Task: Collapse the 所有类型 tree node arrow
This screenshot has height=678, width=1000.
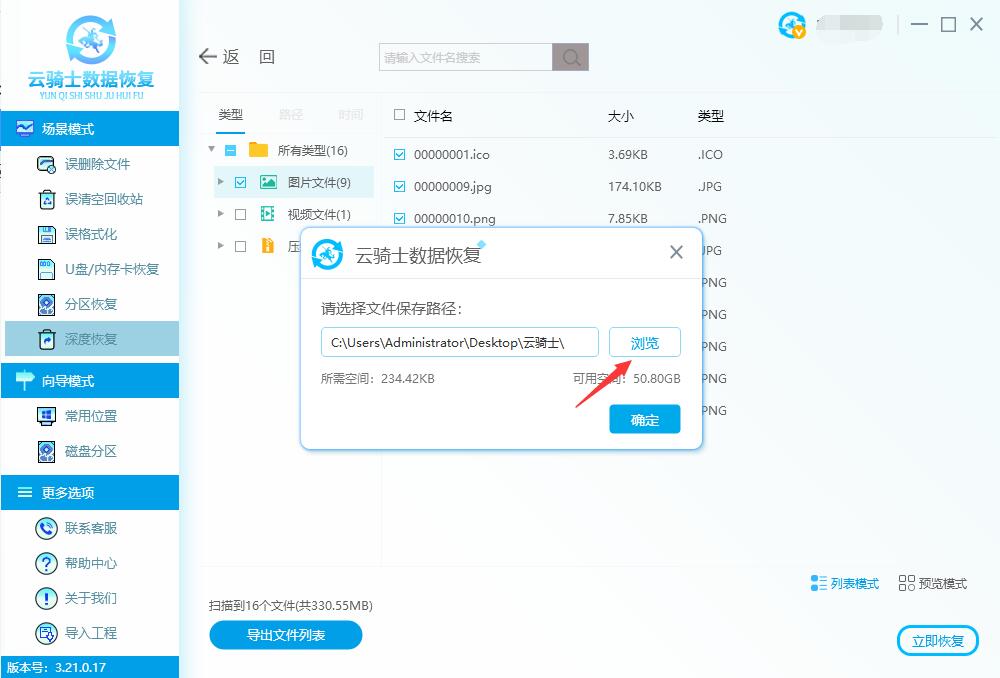Action: point(211,149)
